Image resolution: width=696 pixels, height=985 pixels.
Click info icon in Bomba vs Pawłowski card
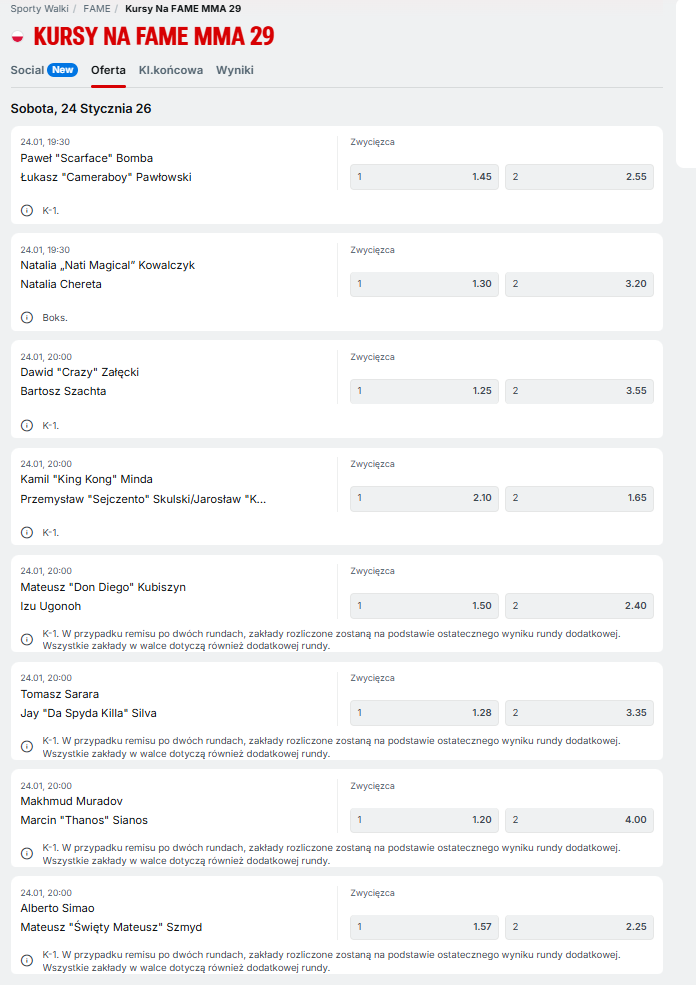coord(27,210)
